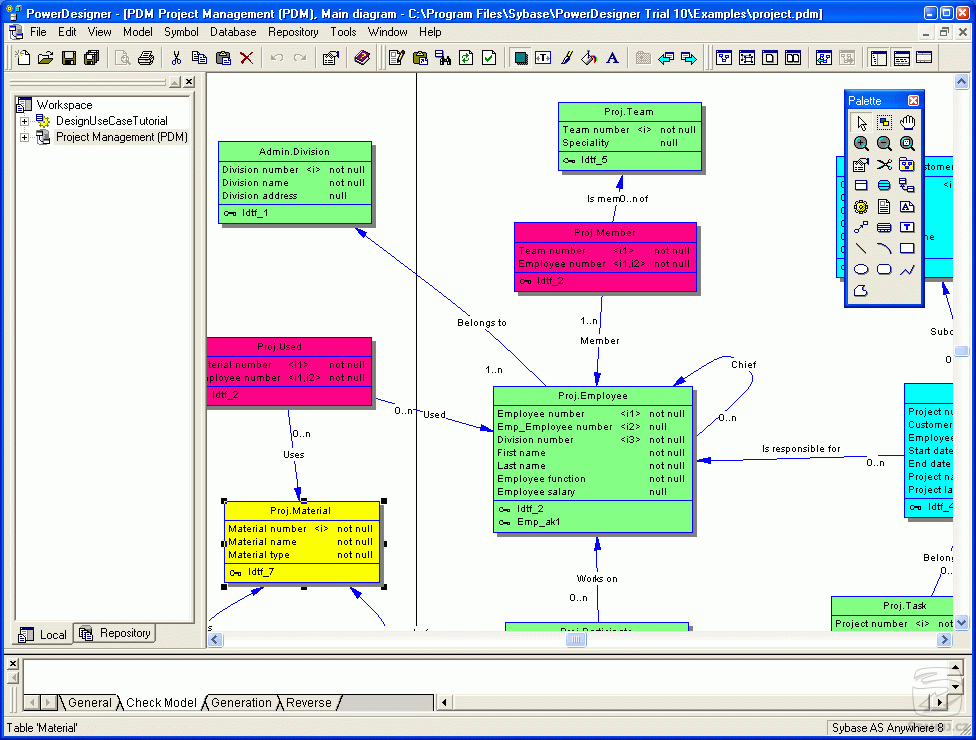
Task: Open the Symbol menu
Action: (181, 32)
